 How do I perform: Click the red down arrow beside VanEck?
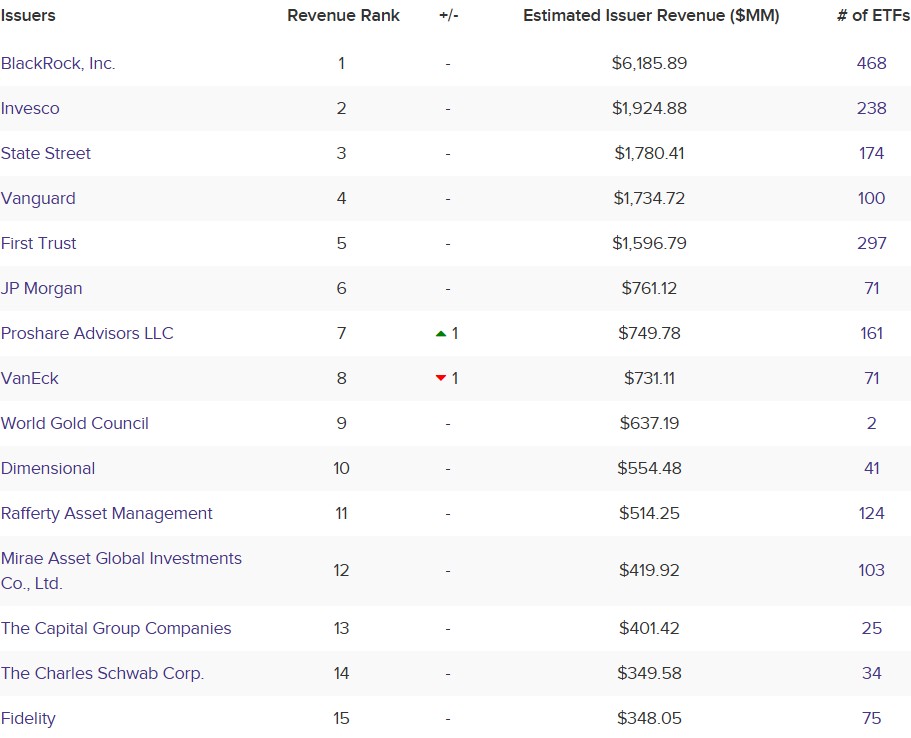(441, 378)
